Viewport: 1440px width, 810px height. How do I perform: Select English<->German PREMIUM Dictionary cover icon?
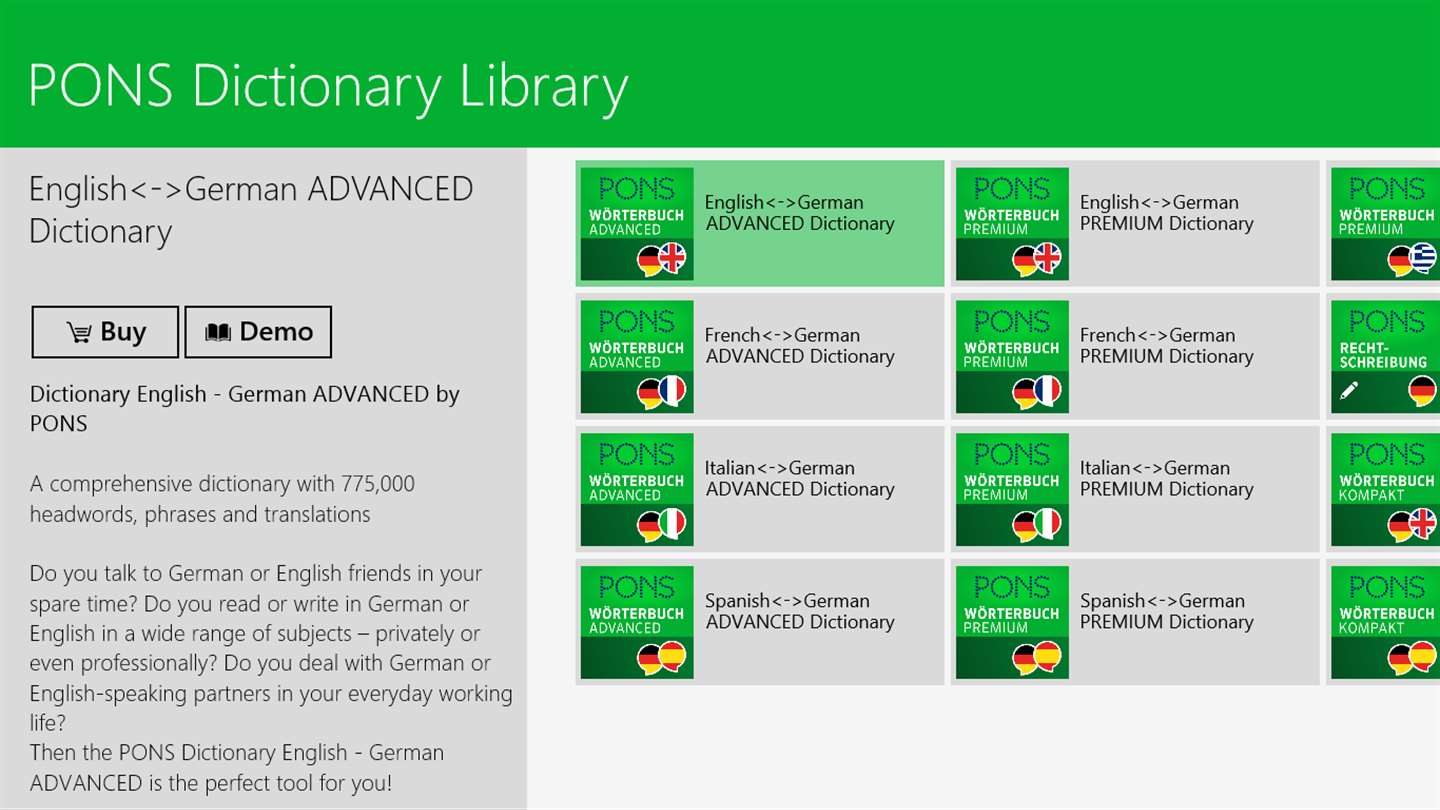coord(1012,224)
